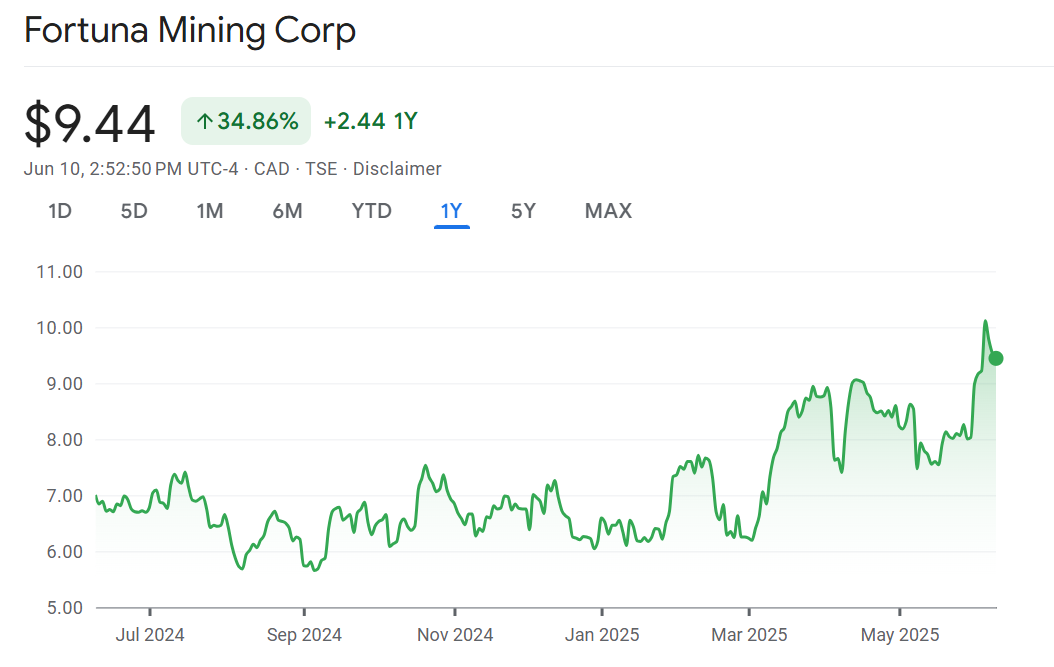Open the Disclaimer link

tap(397, 169)
